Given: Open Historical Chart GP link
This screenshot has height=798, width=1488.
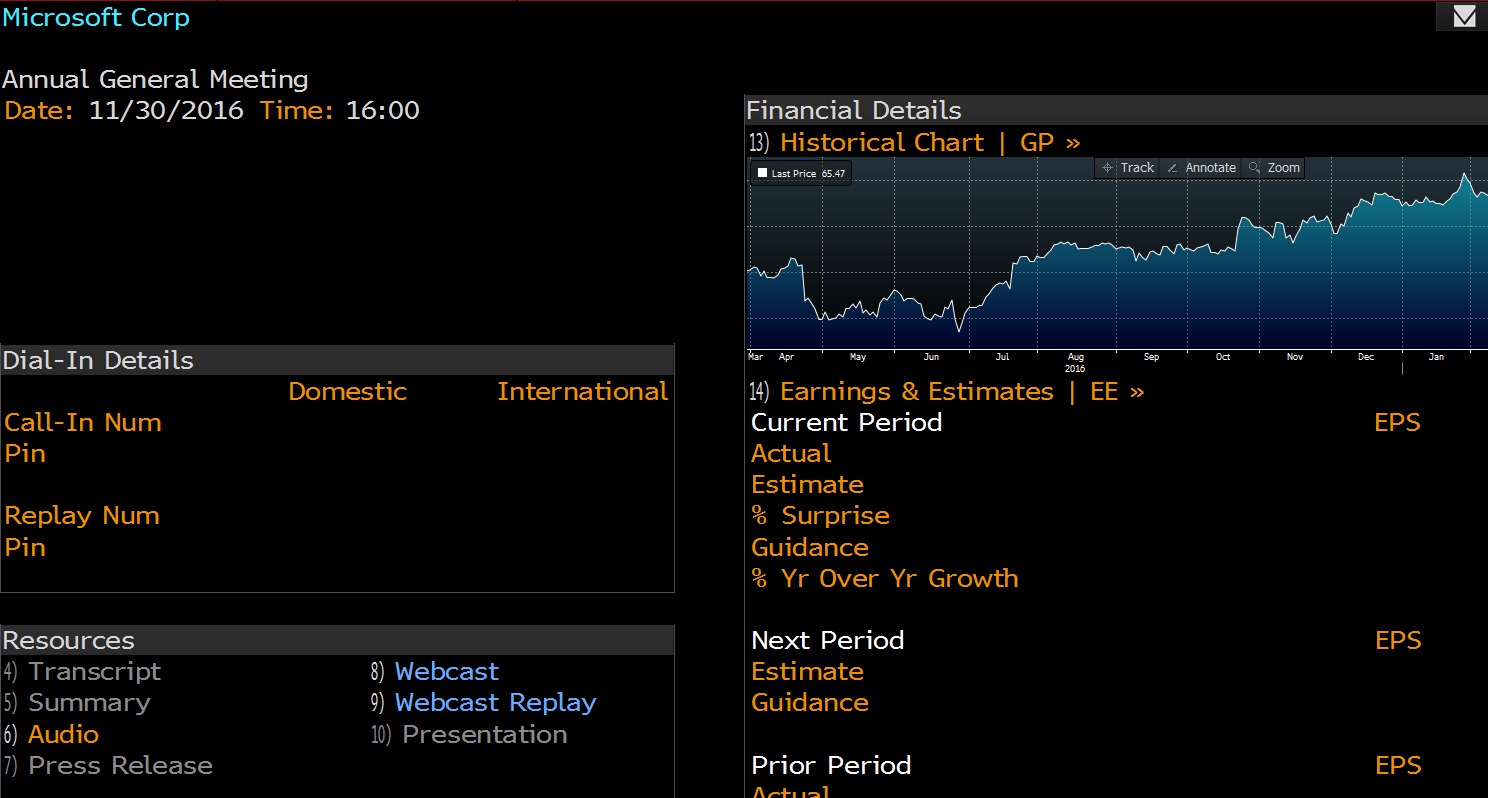Looking at the screenshot, I should (x=929, y=142).
